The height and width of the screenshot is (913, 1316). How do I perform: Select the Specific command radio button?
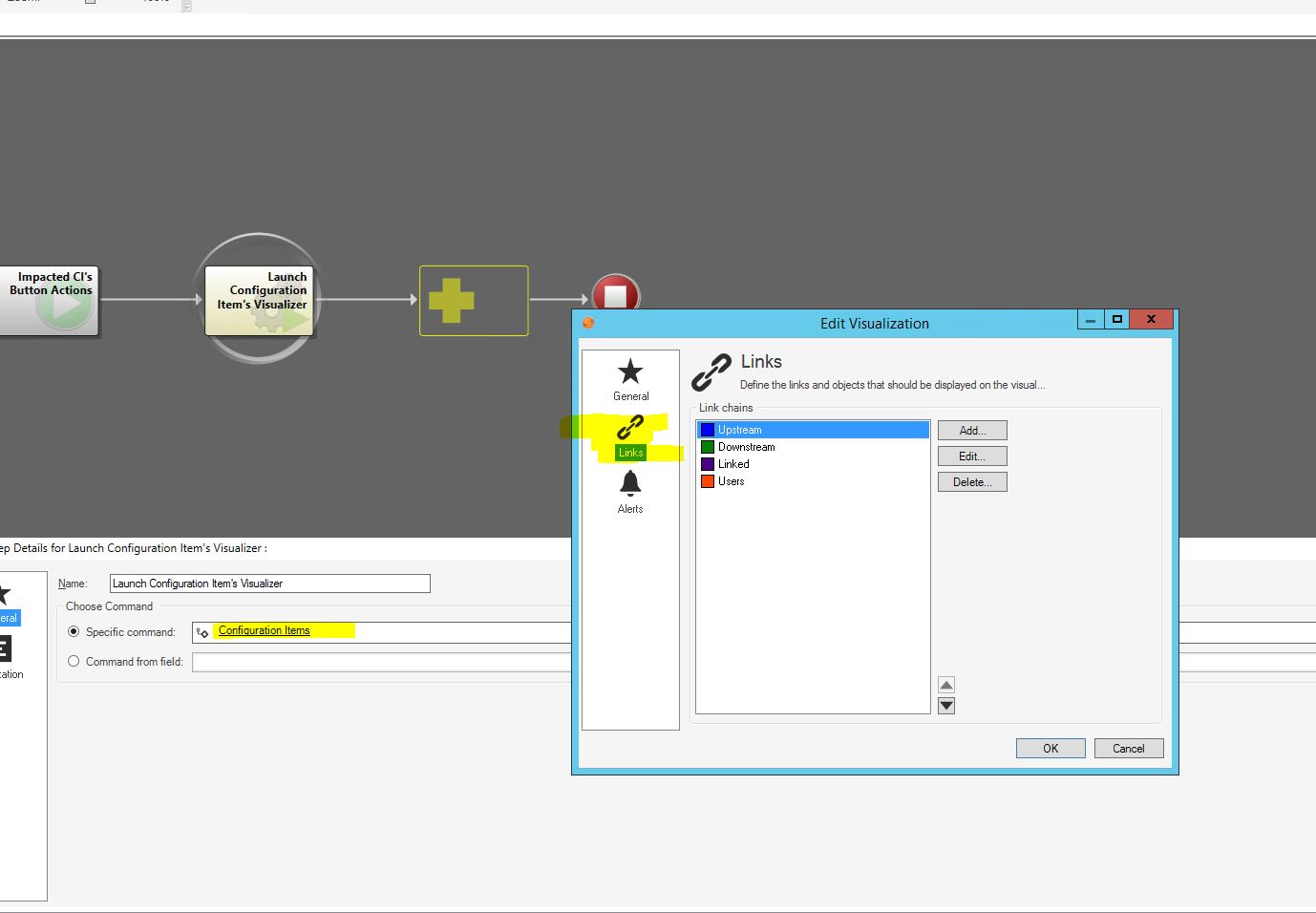pyautogui.click(x=74, y=631)
